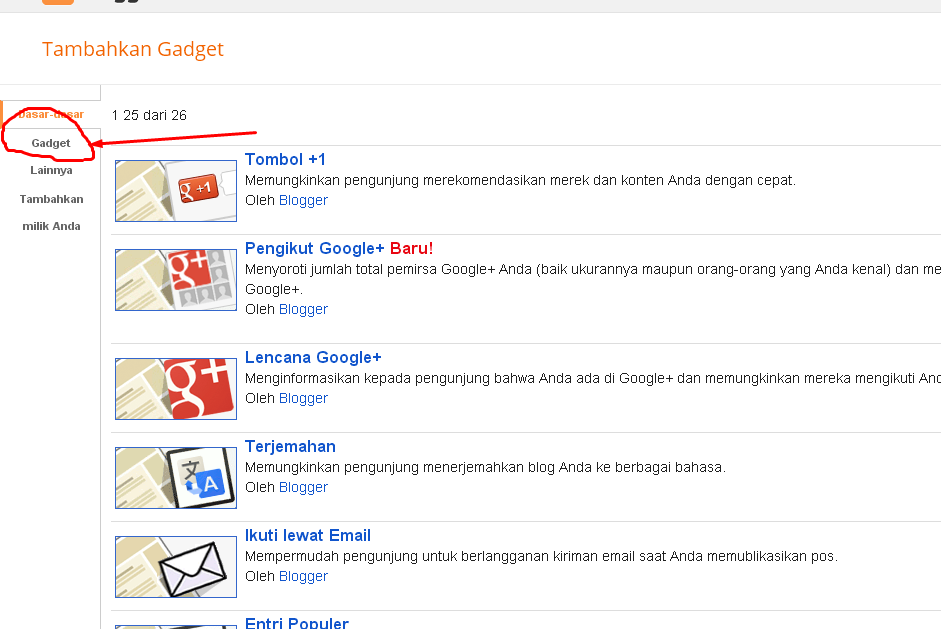Click the Blogger link under Lencana Google+
This screenshot has width=941, height=629.
click(x=303, y=399)
